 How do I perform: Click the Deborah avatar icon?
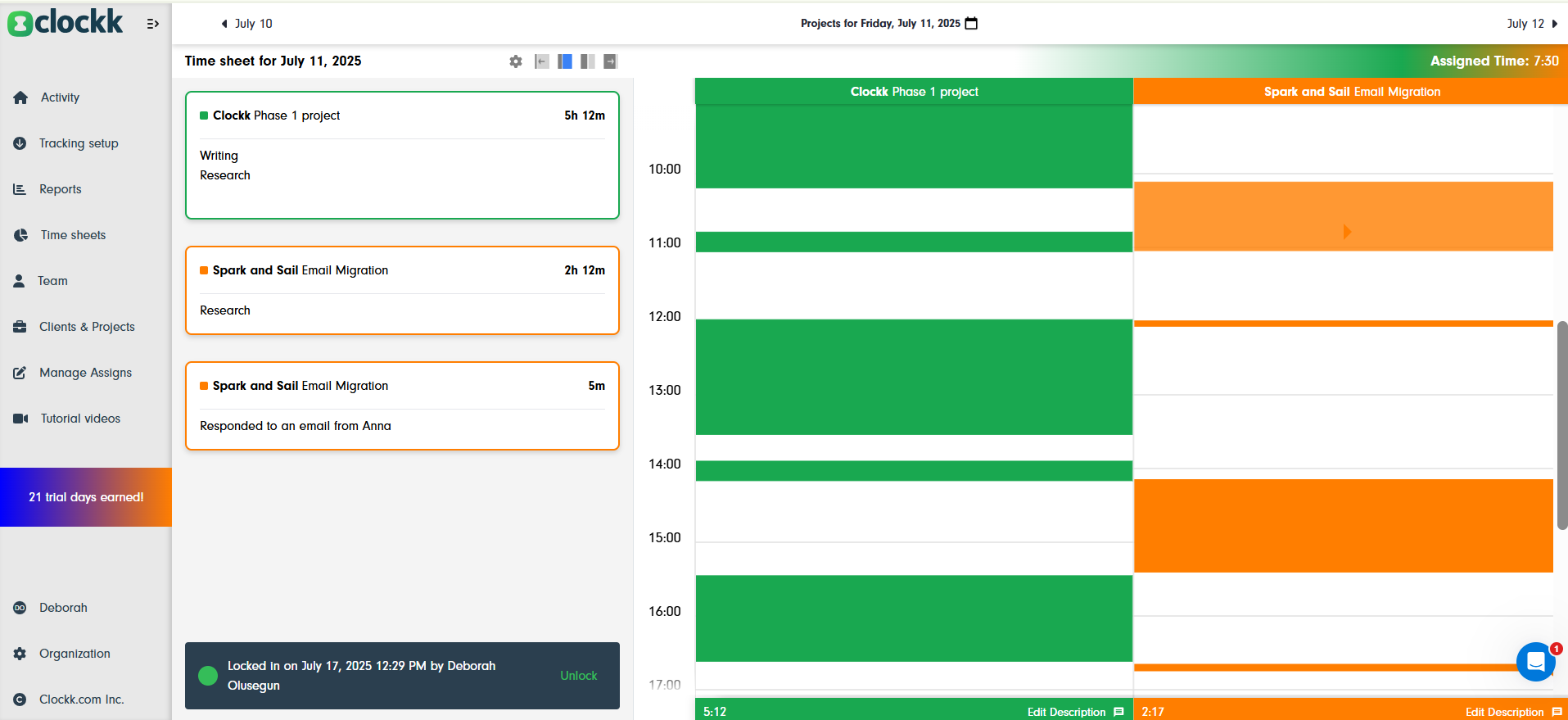pyautogui.click(x=20, y=608)
